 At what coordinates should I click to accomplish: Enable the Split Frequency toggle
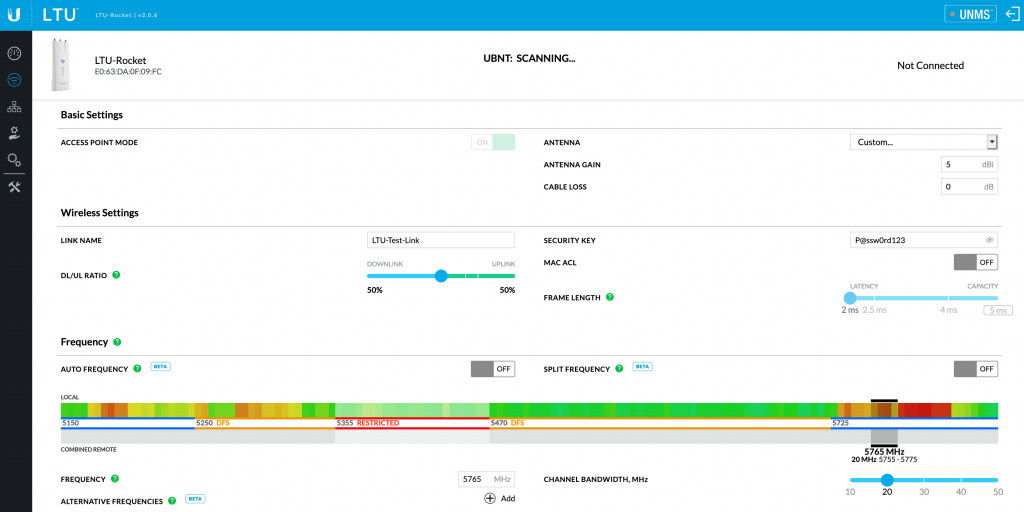pyautogui.click(x=975, y=369)
